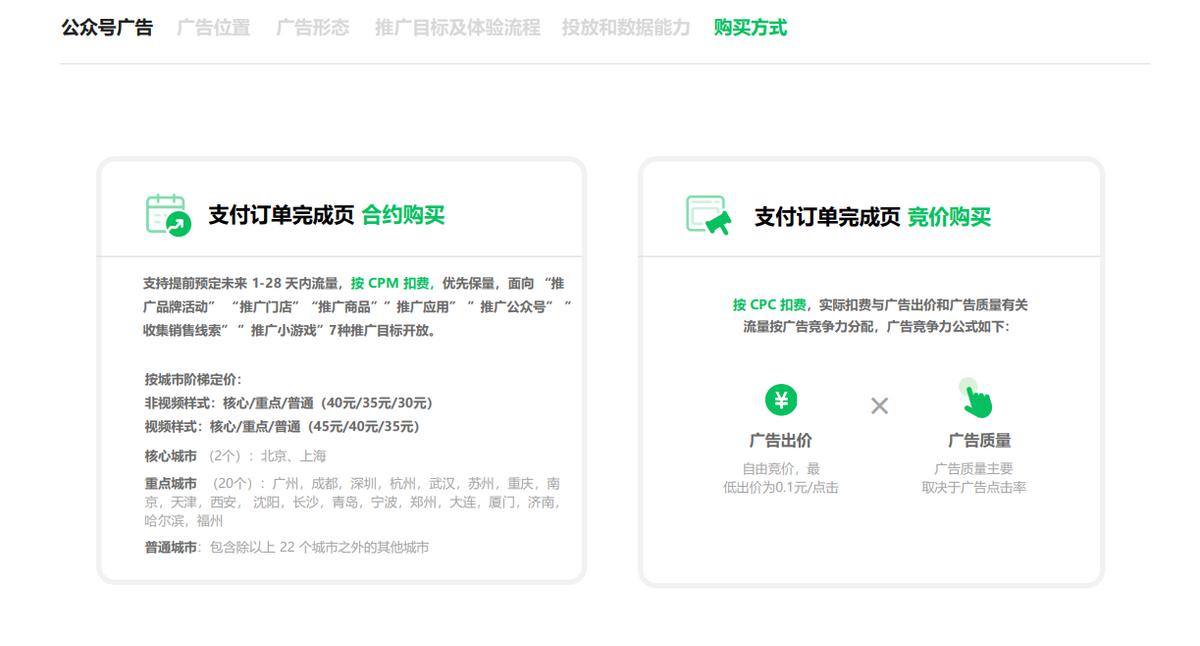This screenshot has width=1200, height=646.
Task: Click the megaphone card icon beside 竞价购买
Action: click(x=706, y=212)
